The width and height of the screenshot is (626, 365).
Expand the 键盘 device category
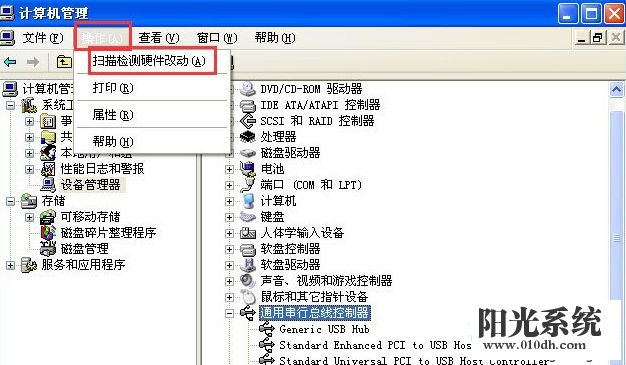pos(229,217)
